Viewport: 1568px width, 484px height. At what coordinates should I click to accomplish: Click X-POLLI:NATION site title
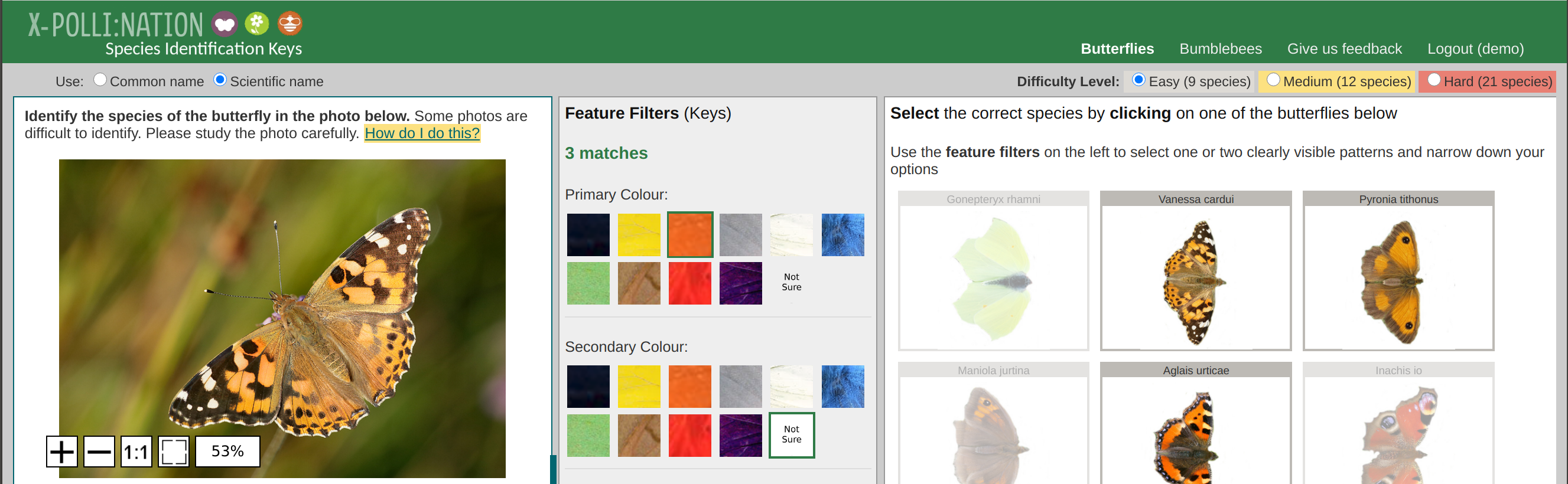(116, 25)
